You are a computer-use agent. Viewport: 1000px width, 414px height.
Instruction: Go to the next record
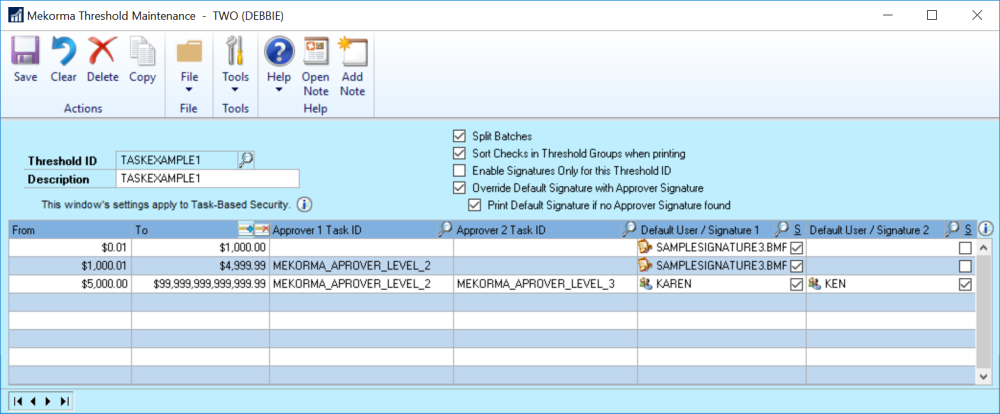tap(48, 401)
